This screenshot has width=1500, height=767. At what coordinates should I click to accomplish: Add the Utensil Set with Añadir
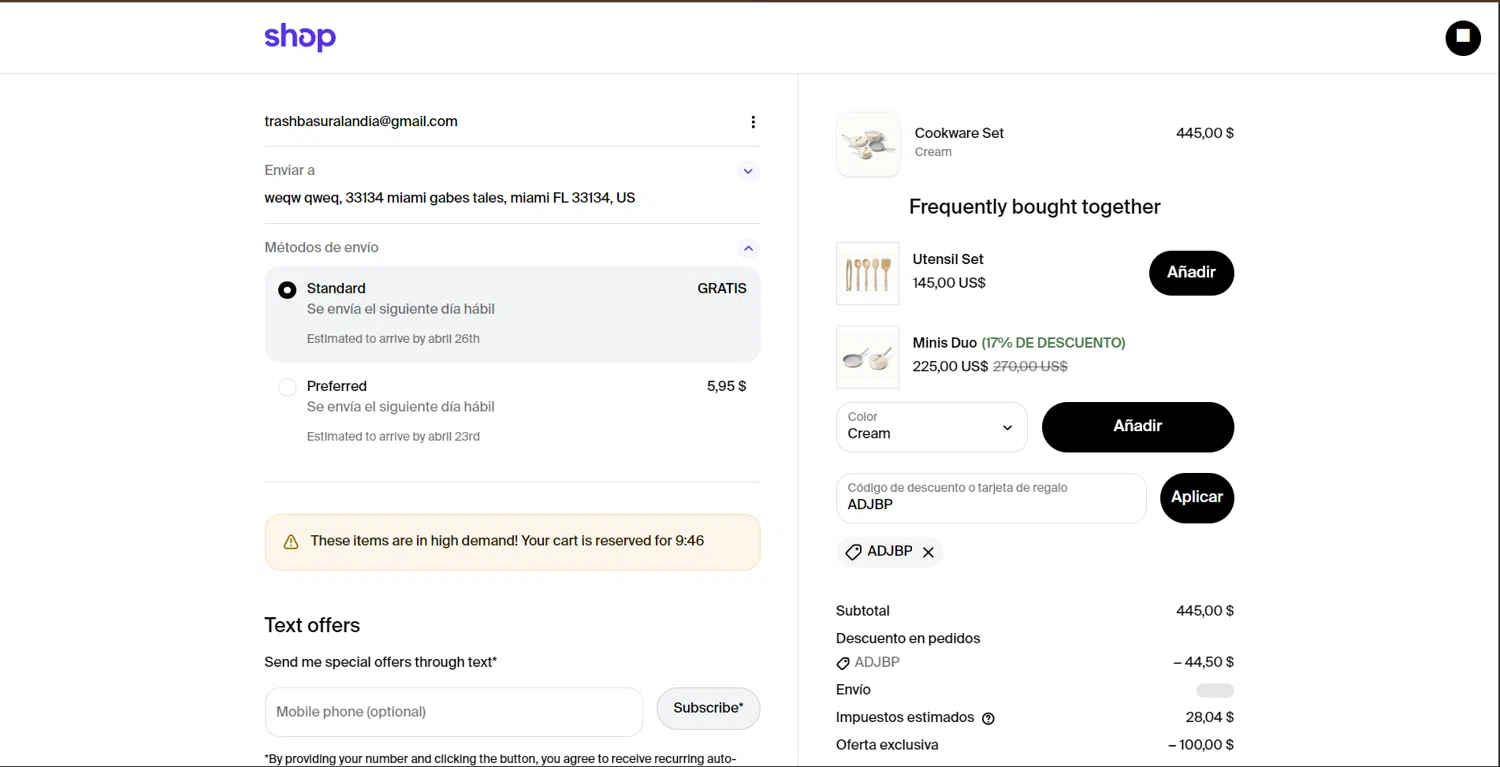(x=1191, y=273)
